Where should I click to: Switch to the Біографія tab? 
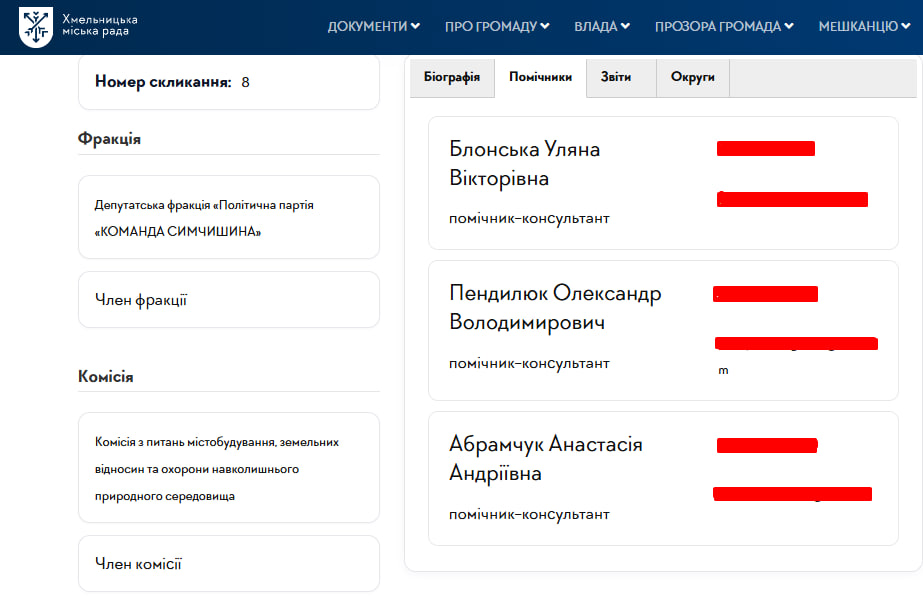(452, 78)
